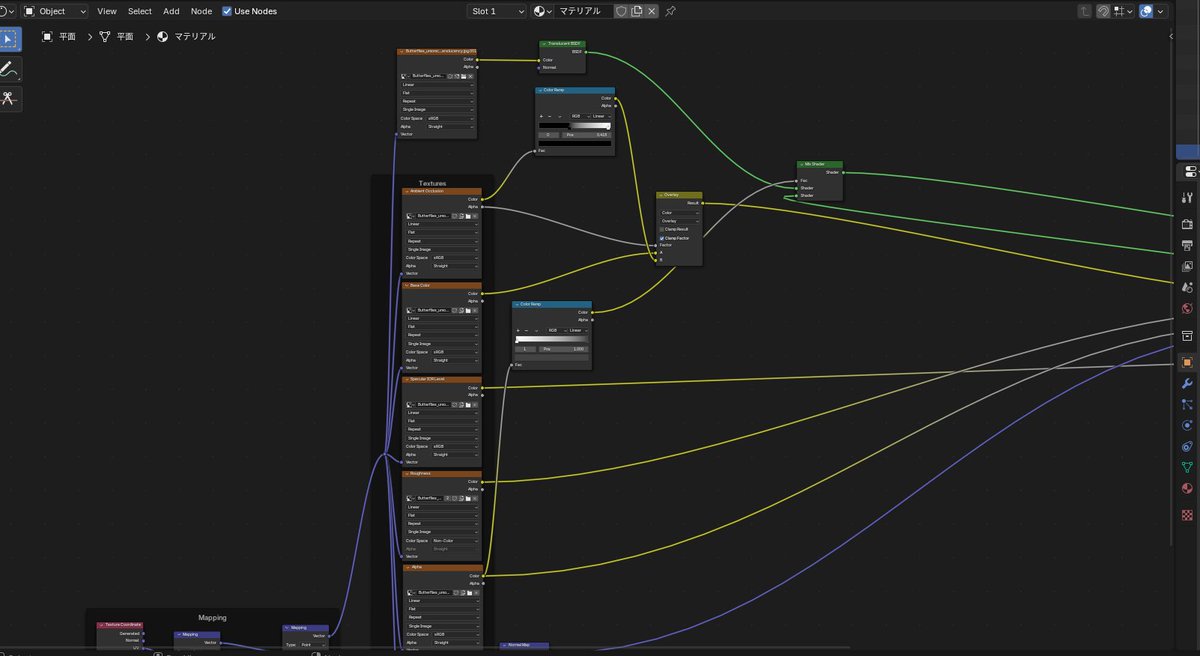Open Color Space dropdown in Roughness node
1200x656 pixels.
click(455, 540)
